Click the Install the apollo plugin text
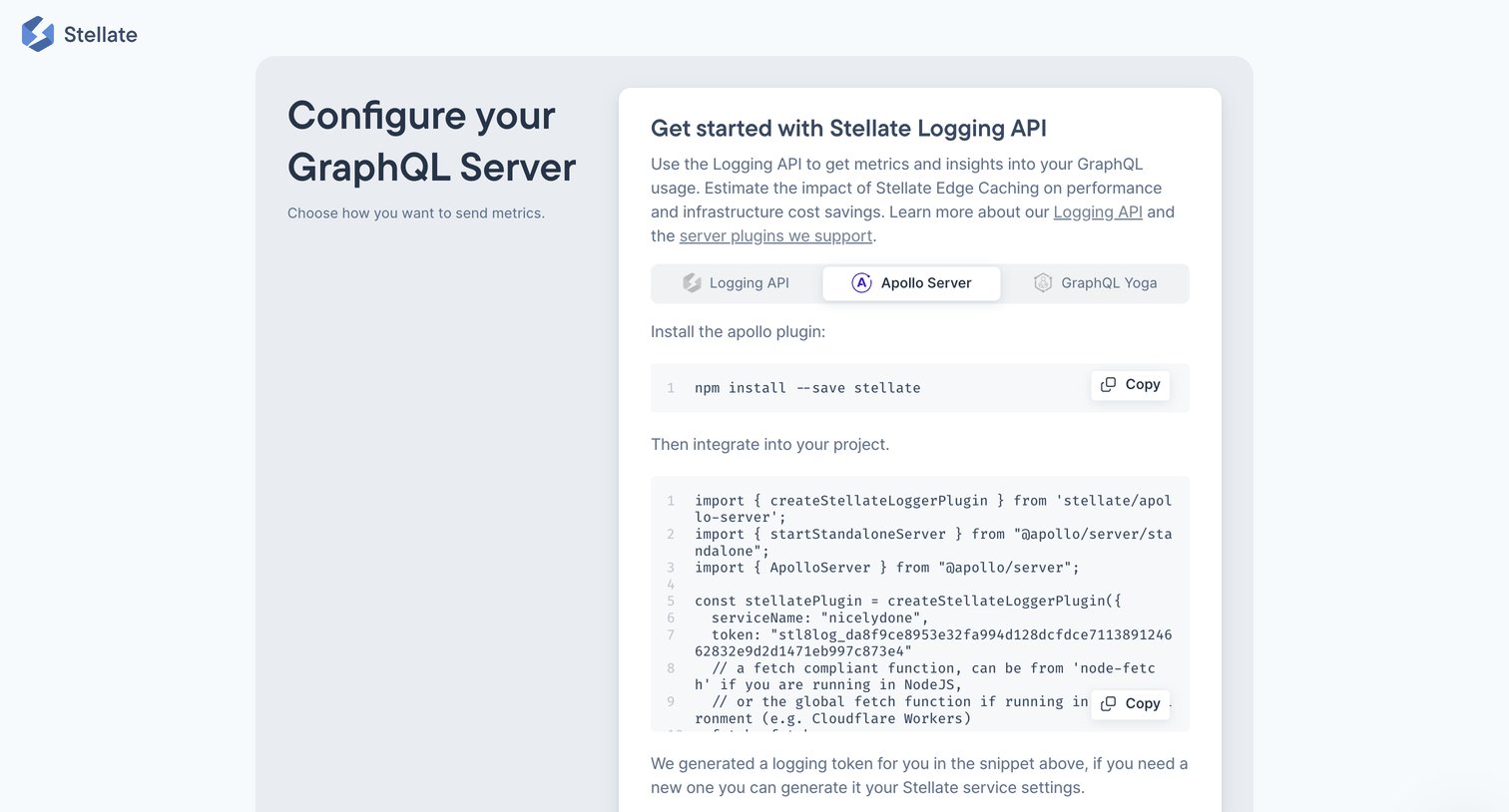 tap(739, 332)
